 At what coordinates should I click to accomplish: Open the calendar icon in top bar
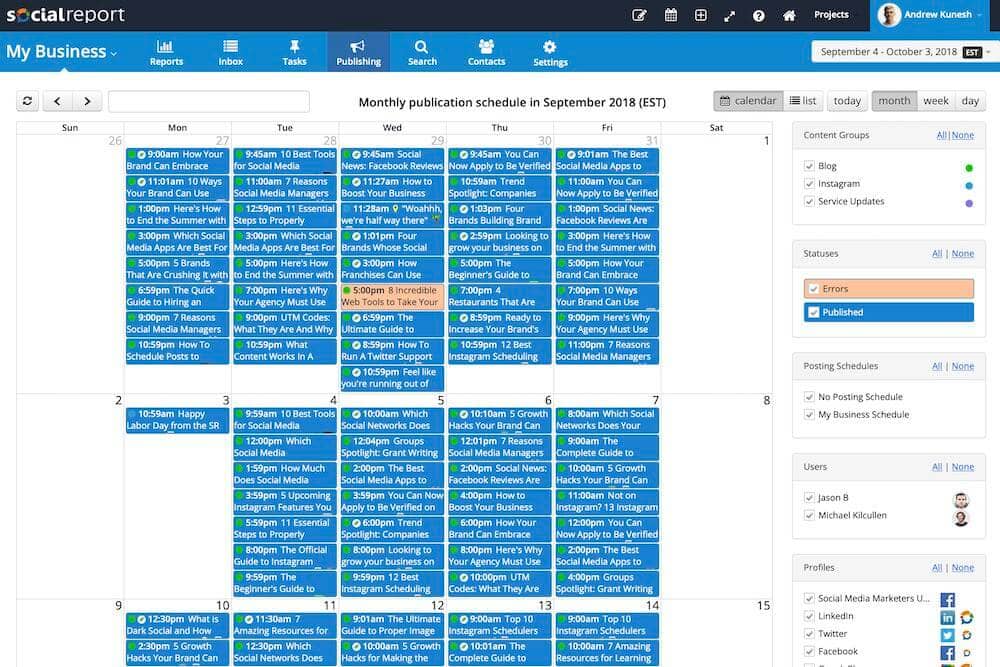pyautogui.click(x=670, y=15)
